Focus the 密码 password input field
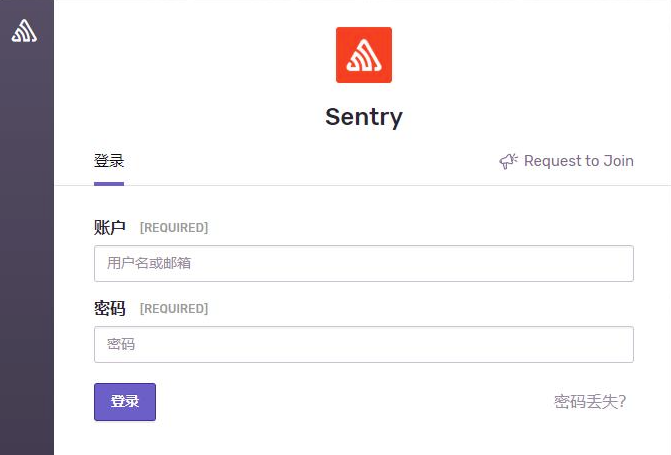The image size is (671, 455). tap(364, 344)
